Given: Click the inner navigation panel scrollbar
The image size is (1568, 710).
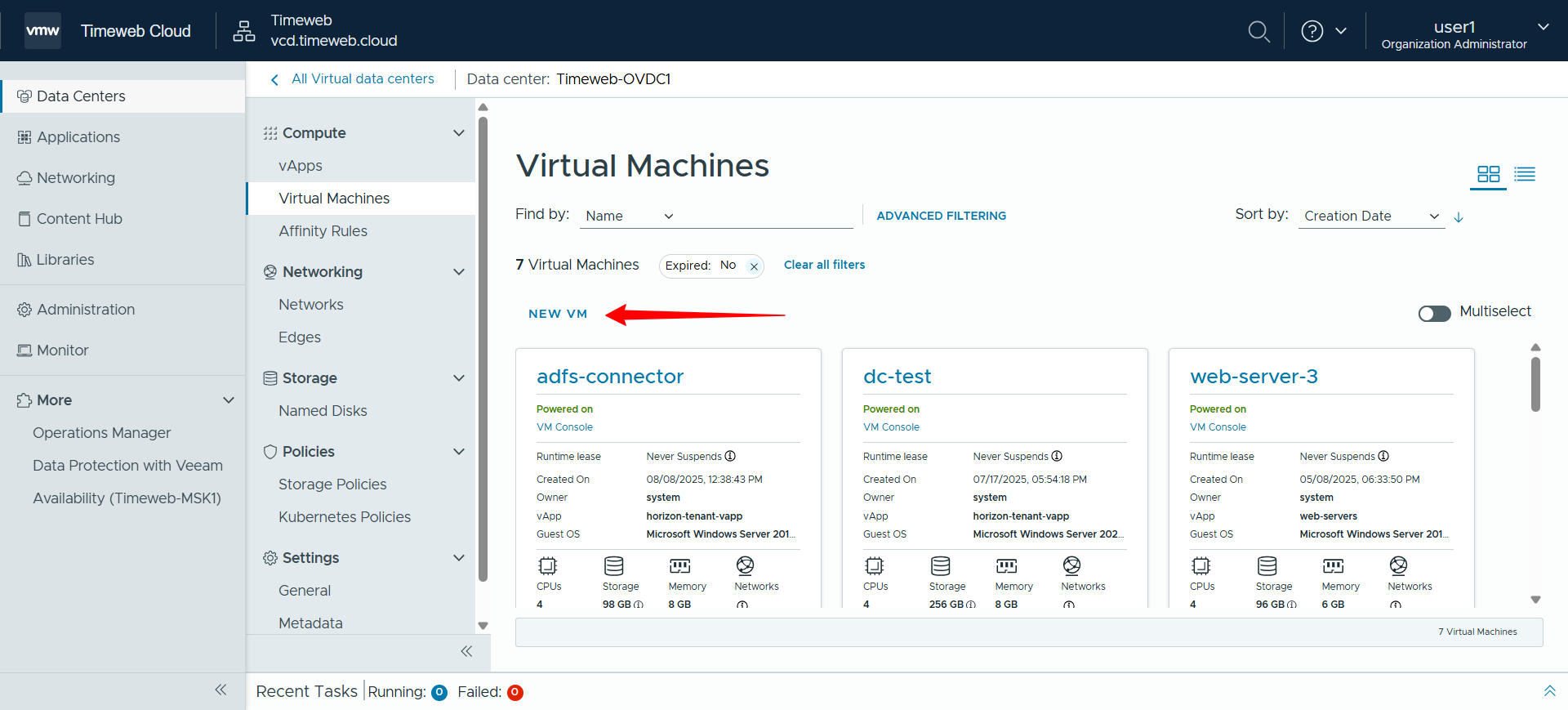Looking at the screenshot, I should point(483,350).
